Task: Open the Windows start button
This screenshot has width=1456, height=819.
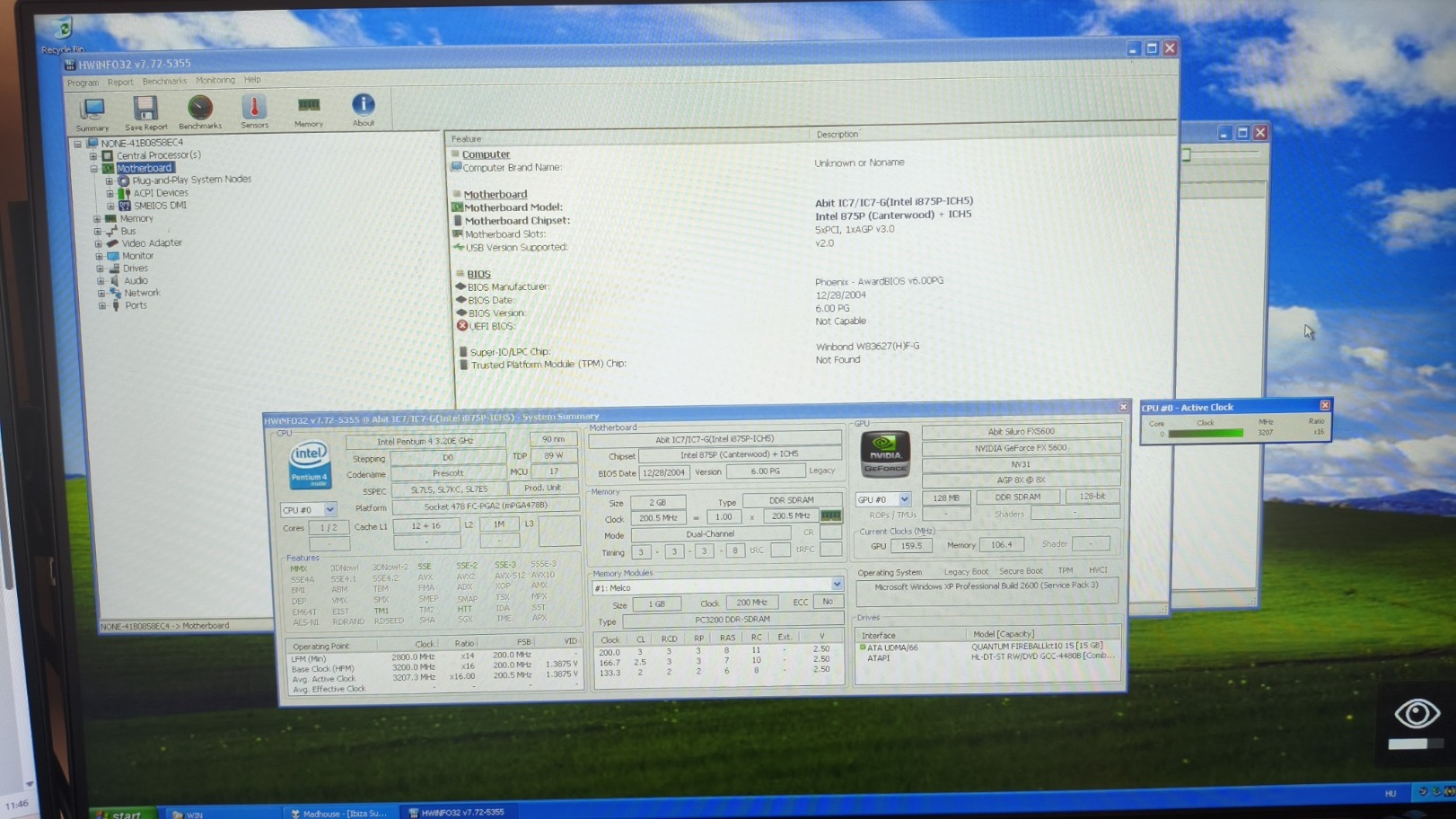Action: 123,815
